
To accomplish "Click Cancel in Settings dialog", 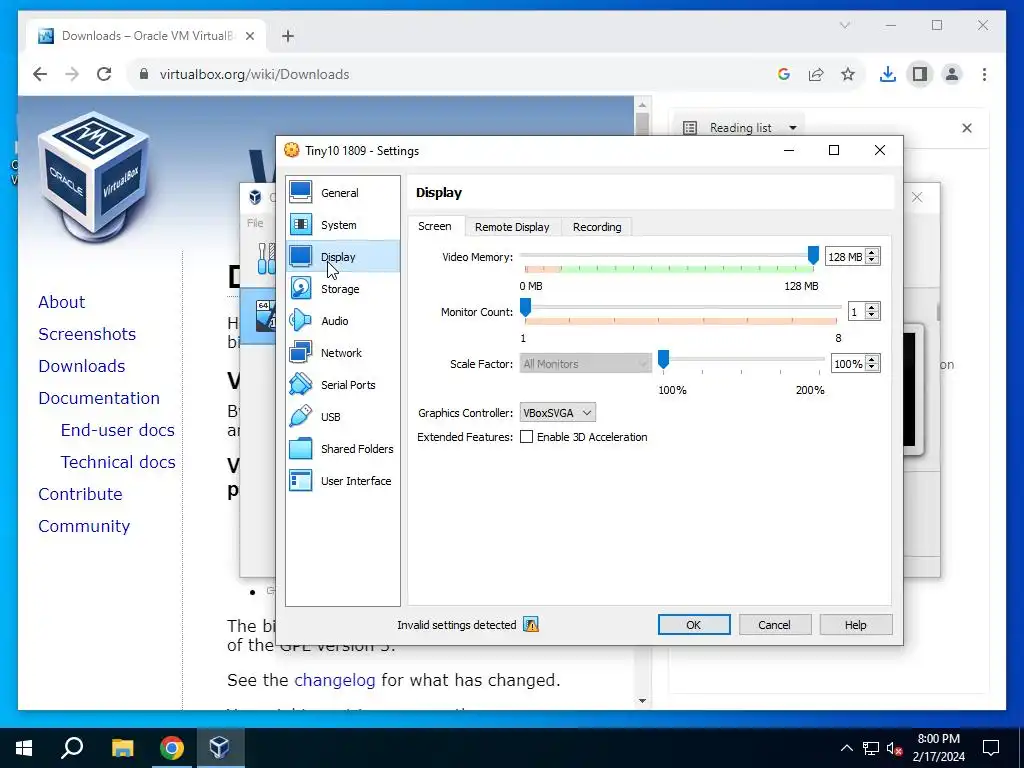I will (x=775, y=625).
